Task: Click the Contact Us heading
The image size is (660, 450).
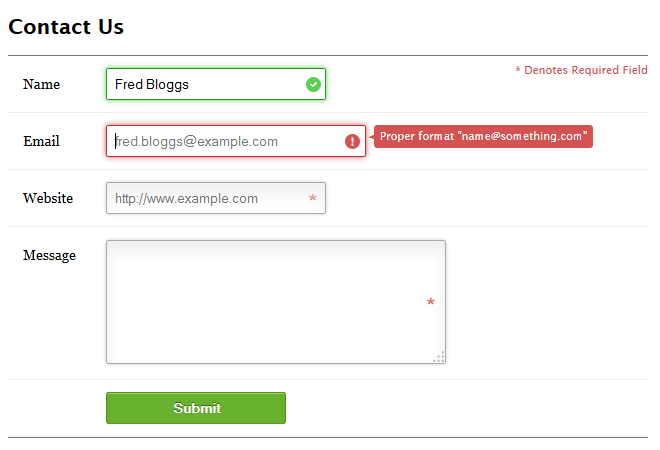Action: (66, 27)
